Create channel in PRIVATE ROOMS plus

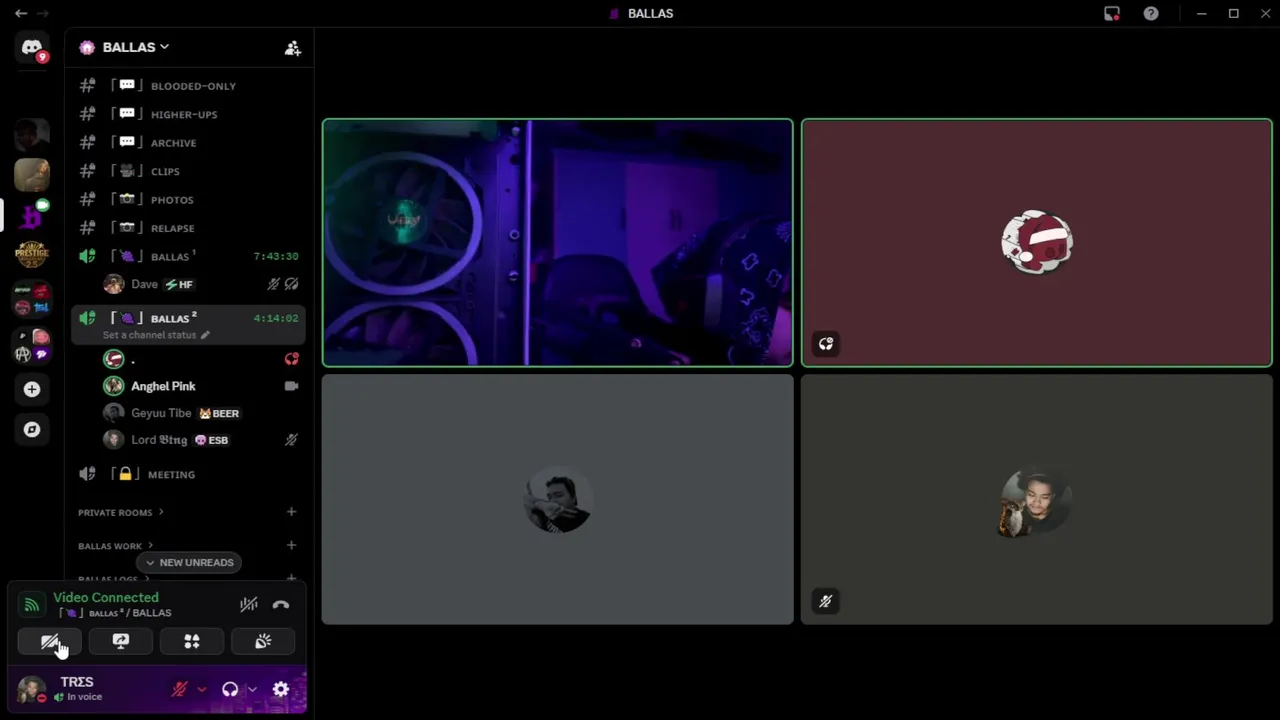click(x=291, y=512)
